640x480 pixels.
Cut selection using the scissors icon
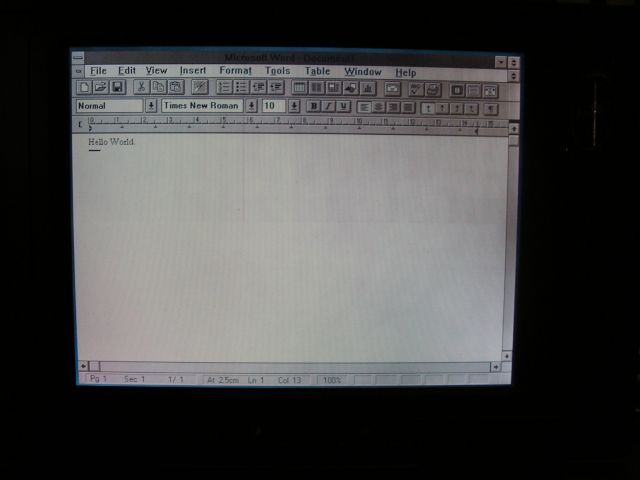(141, 87)
